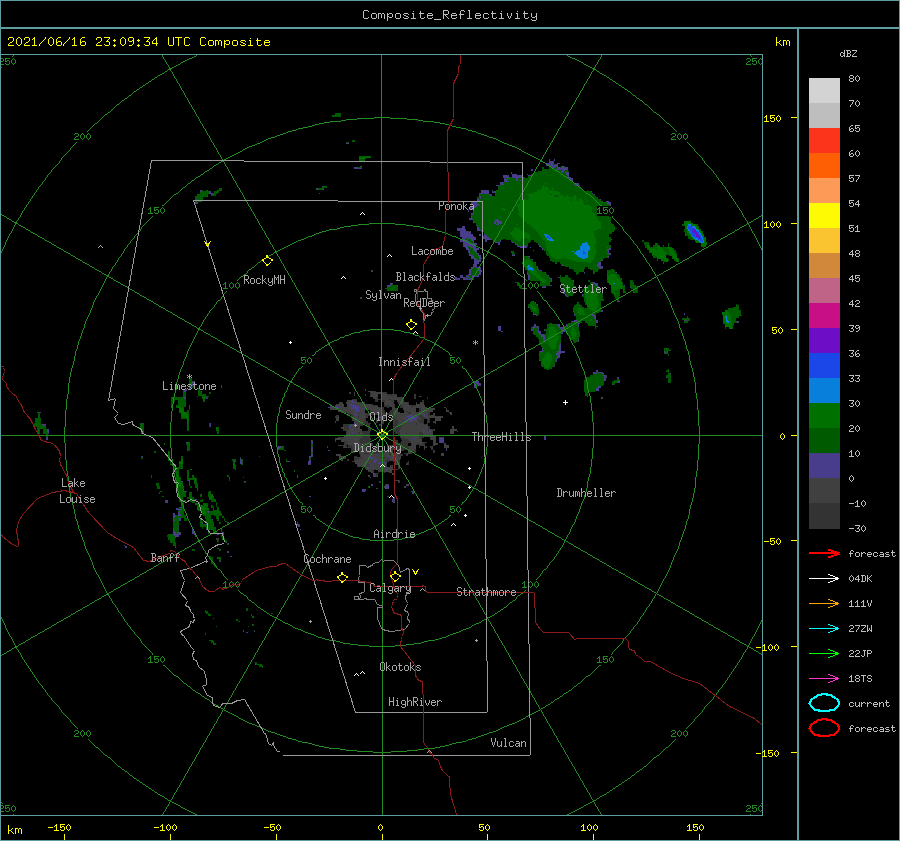Choose the green 22JP arrow icon

[x=824, y=653]
